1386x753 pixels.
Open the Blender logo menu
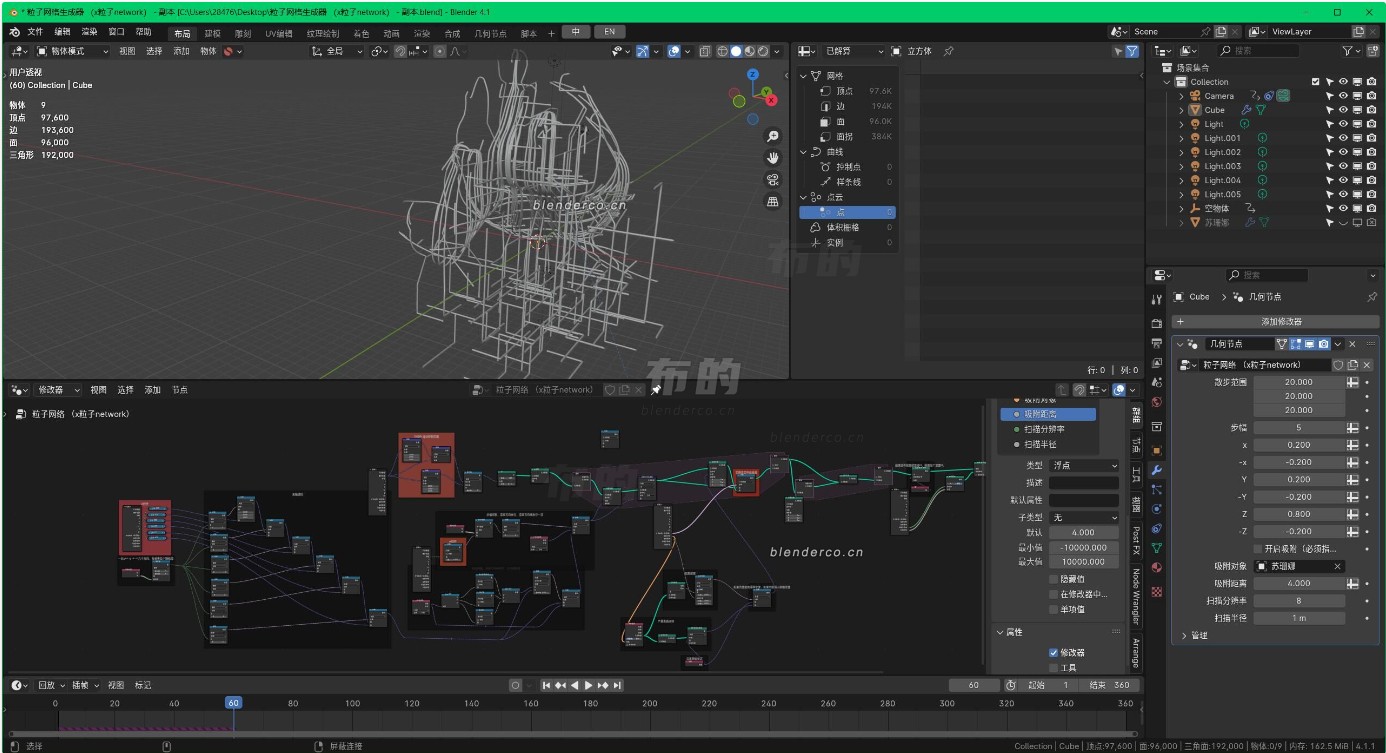click(x=15, y=32)
